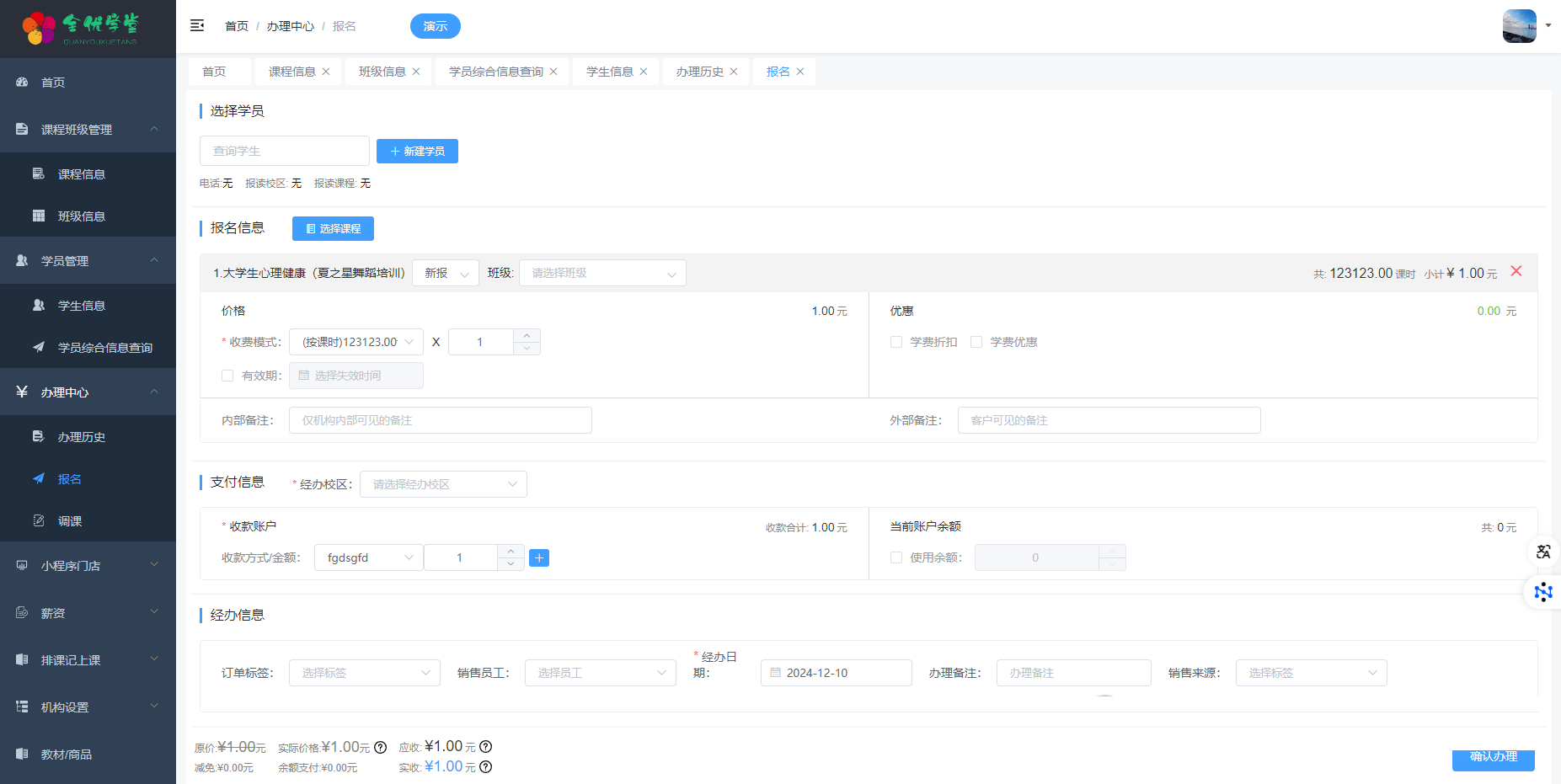
Task: Click help icon next to 实际价格
Action: click(380, 748)
